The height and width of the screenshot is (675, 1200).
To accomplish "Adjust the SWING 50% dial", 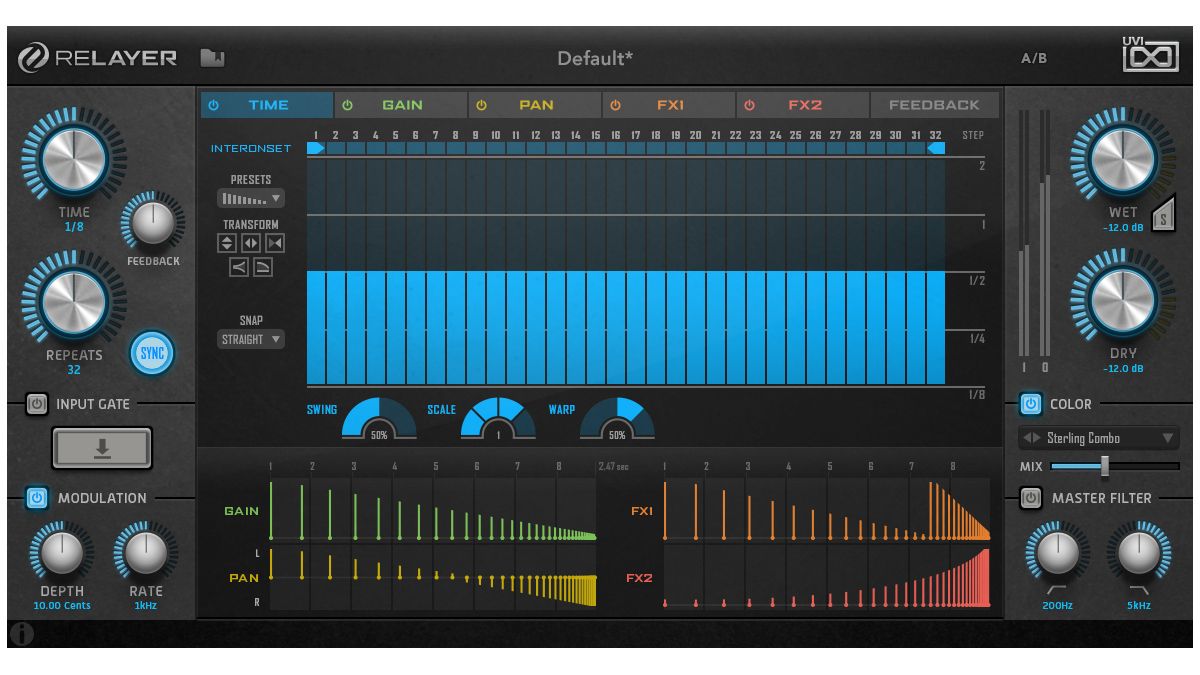I will tap(379, 419).
